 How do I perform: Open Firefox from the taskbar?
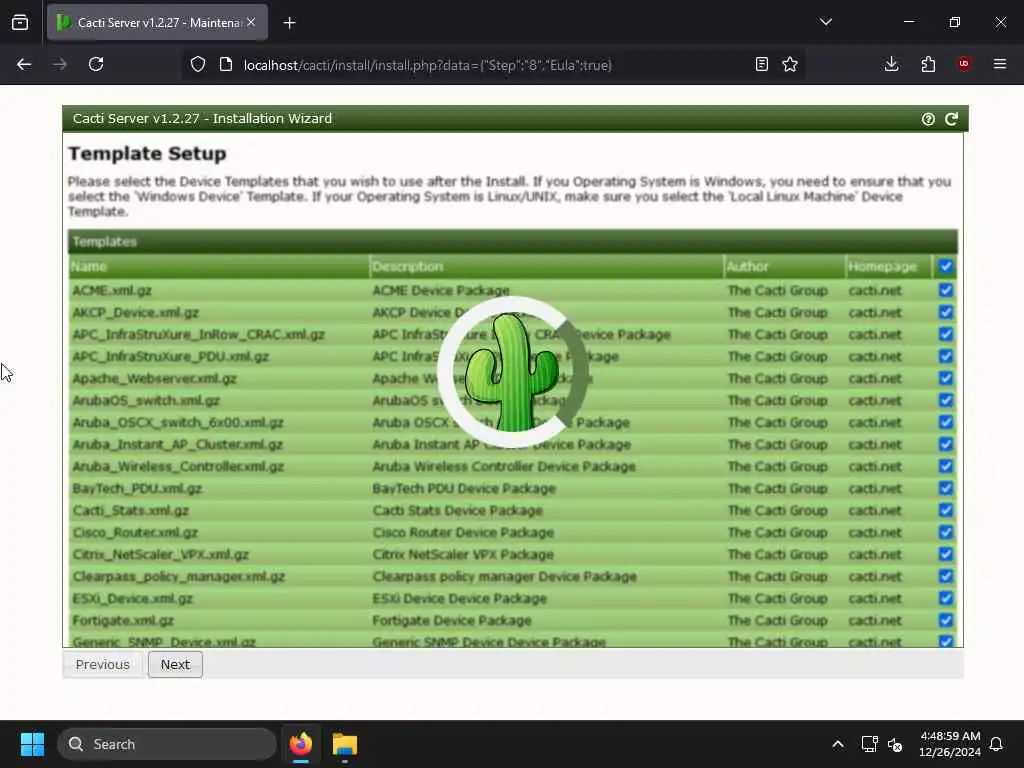(x=301, y=744)
